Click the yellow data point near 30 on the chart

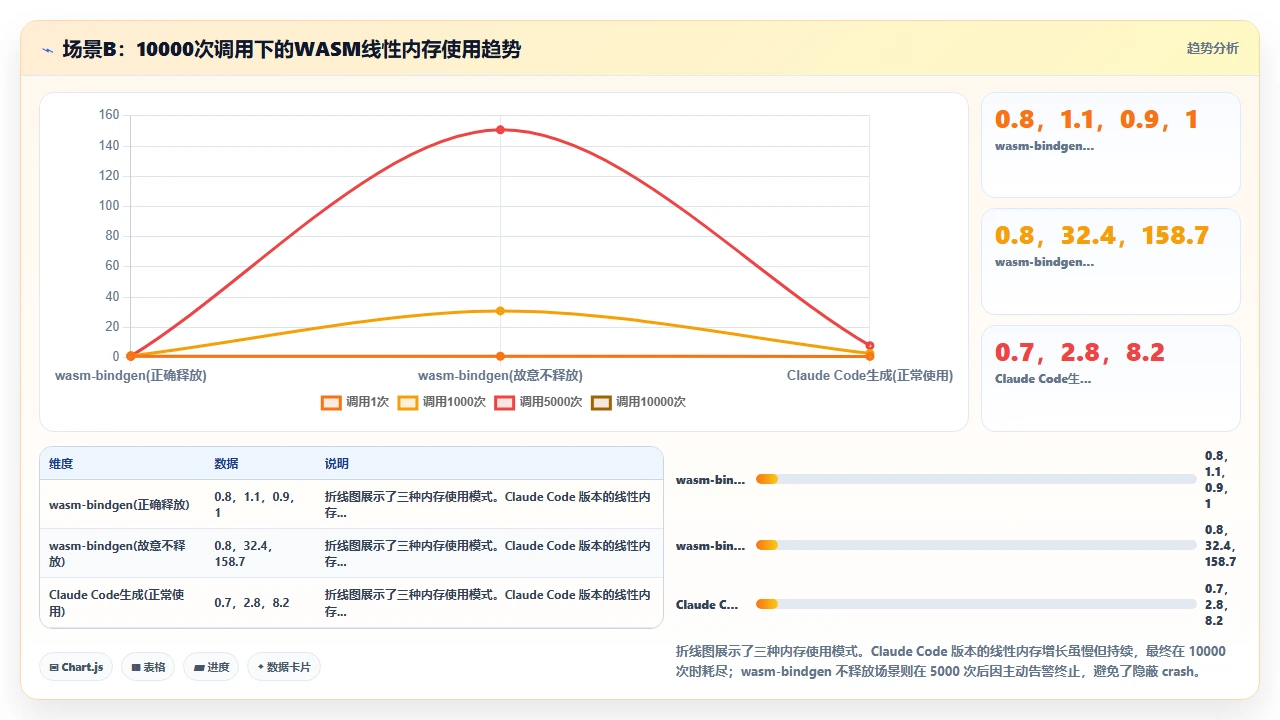click(500, 311)
